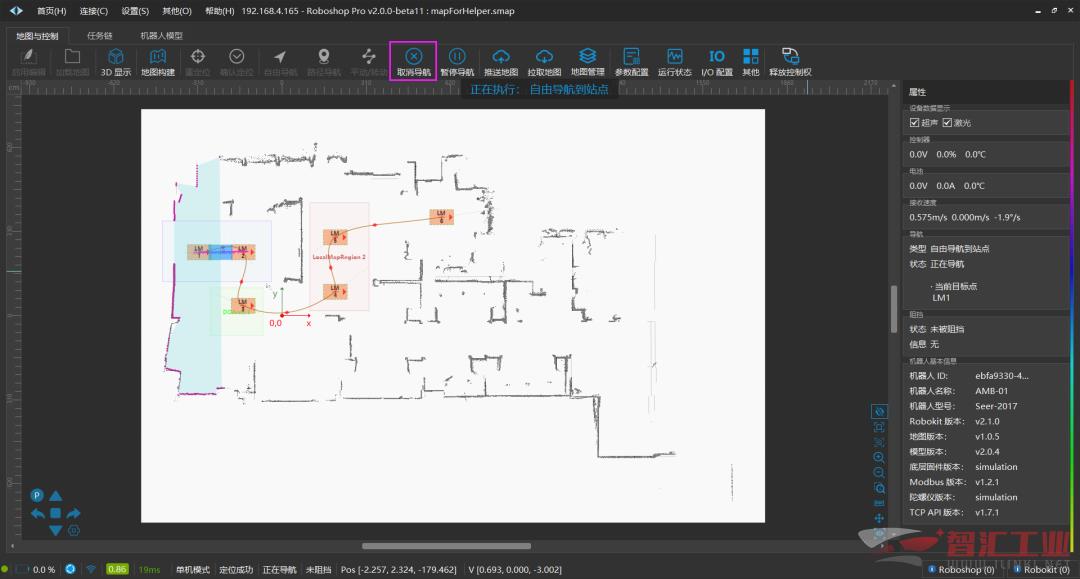Click the Wi-Fi signal icon in status bar
Viewport: 1080px width, 579px height.
coord(91,569)
